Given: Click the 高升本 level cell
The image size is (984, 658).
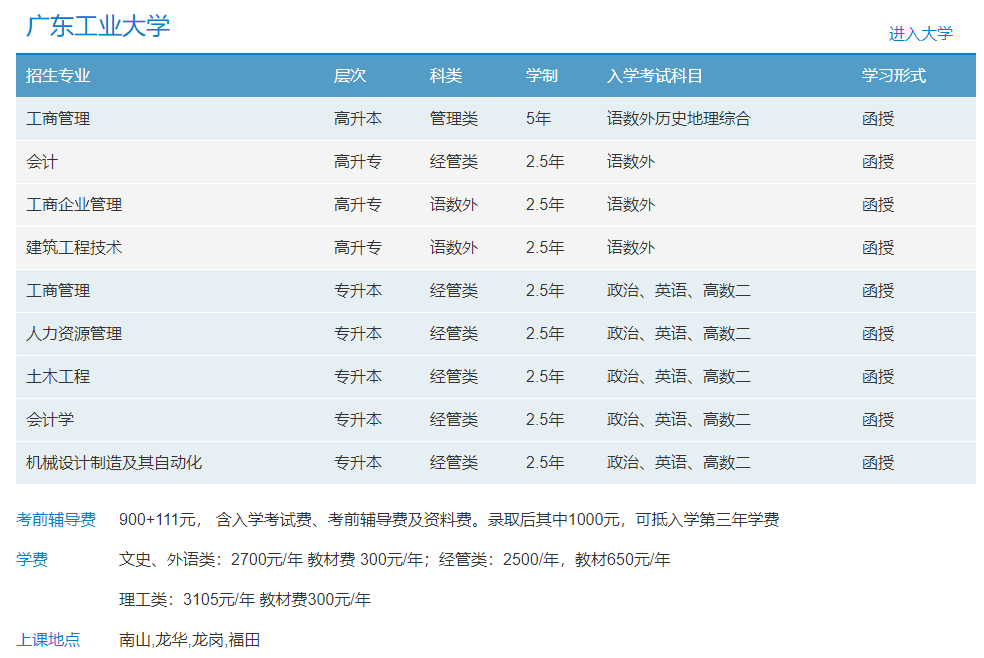Looking at the screenshot, I should coord(358,119).
